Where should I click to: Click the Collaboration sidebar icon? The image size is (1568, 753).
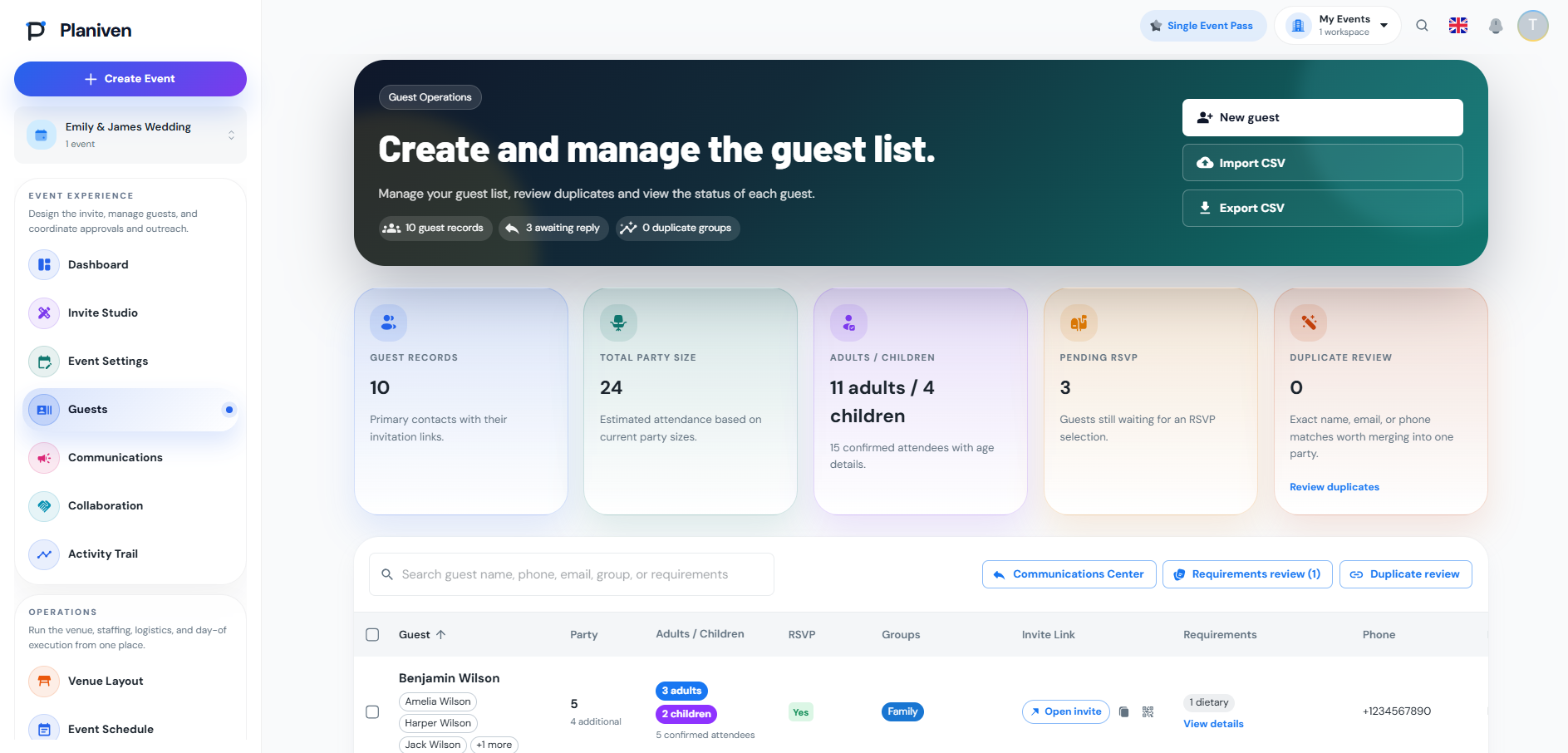click(x=44, y=505)
